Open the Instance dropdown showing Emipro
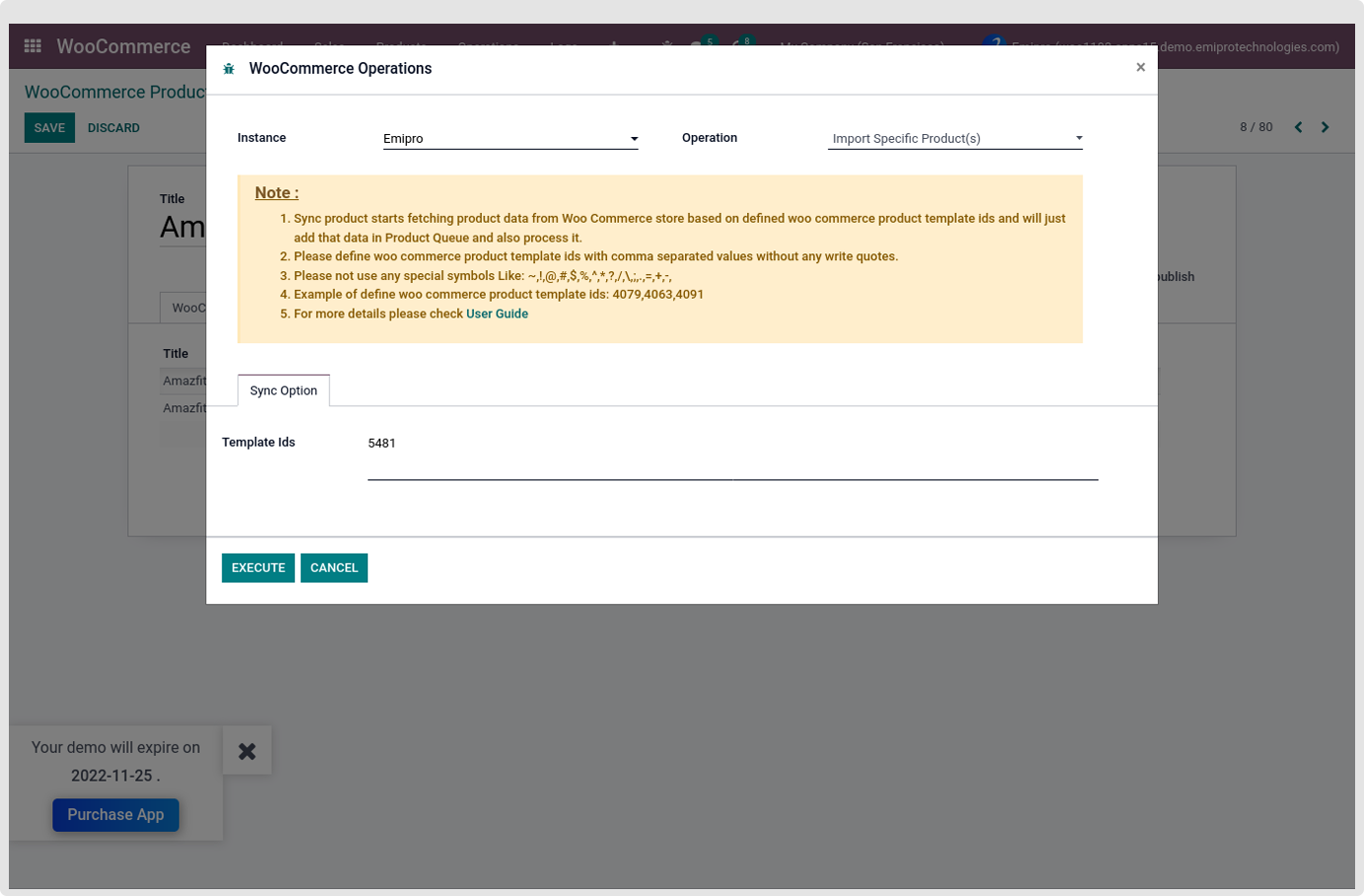This screenshot has width=1364, height=896. (511, 139)
